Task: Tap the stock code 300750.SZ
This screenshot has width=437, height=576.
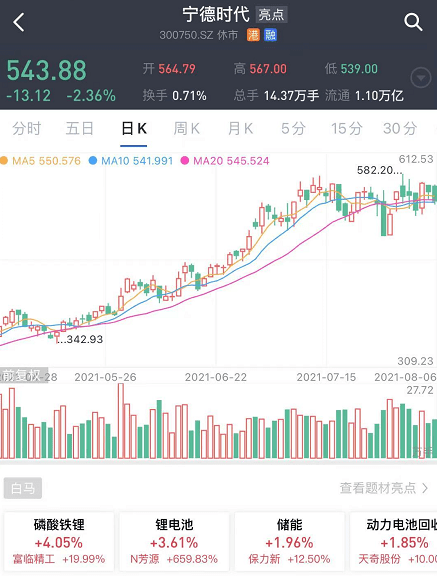Action: tap(186, 35)
